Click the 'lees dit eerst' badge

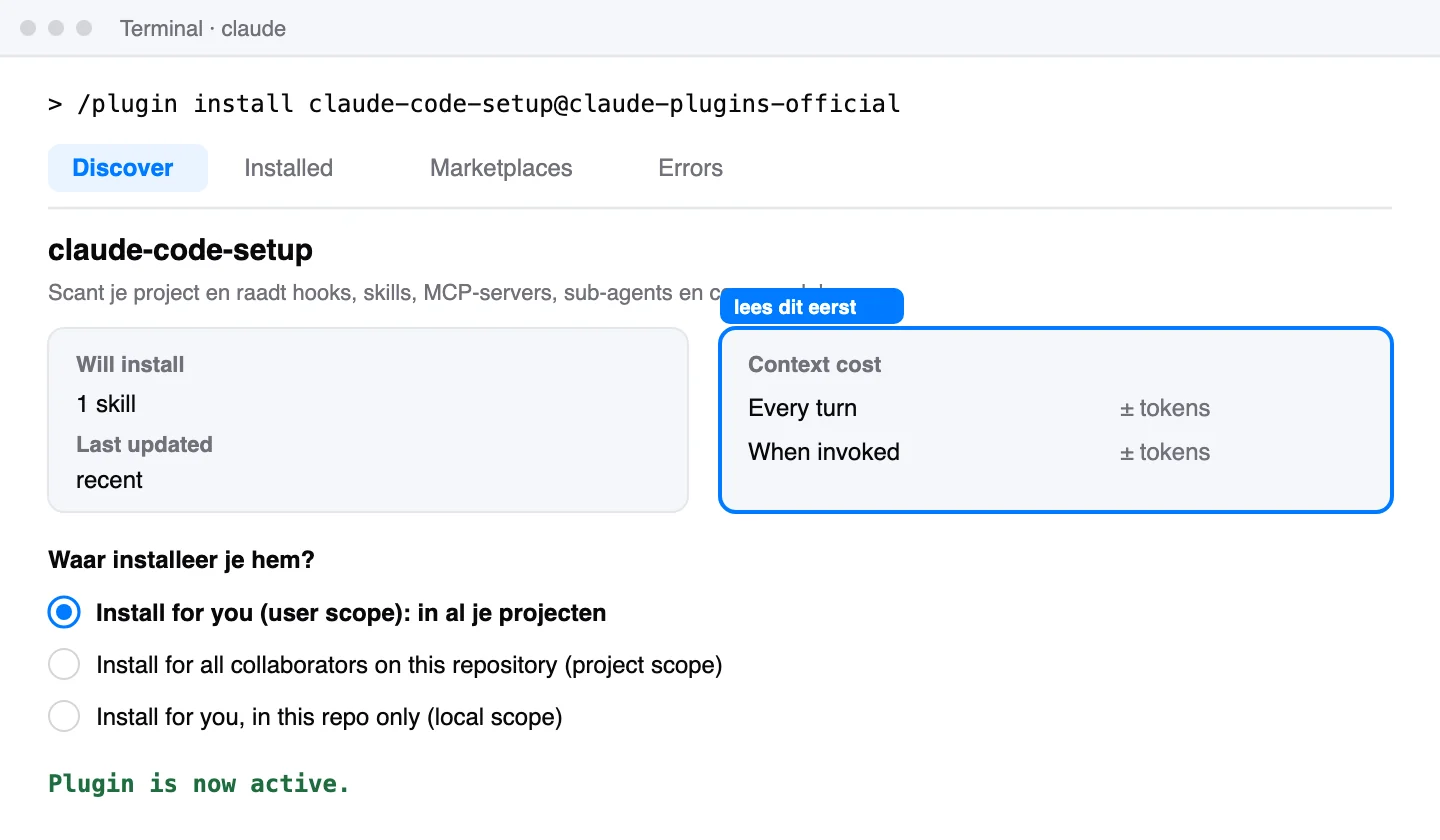(811, 307)
